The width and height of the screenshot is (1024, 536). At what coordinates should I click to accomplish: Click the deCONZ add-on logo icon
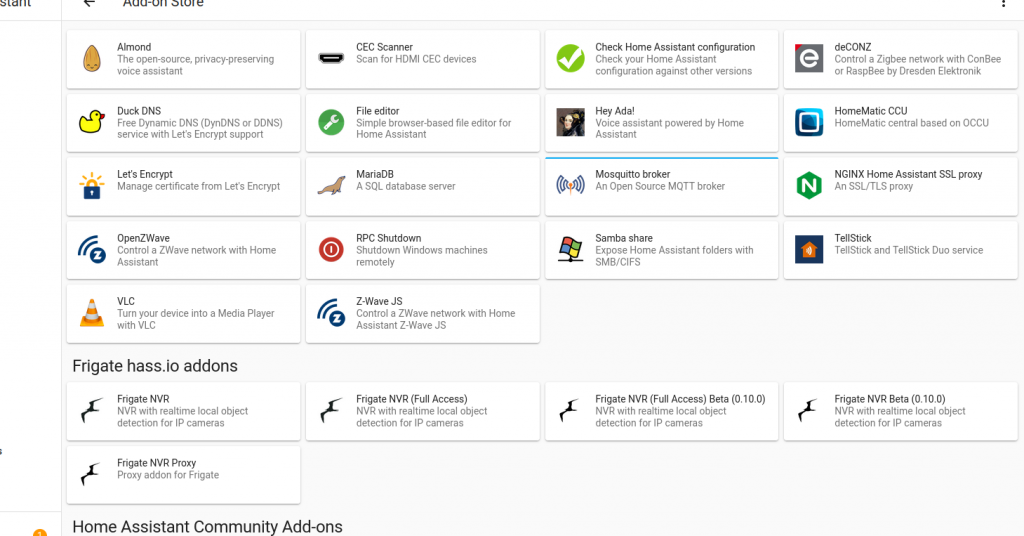click(809, 59)
